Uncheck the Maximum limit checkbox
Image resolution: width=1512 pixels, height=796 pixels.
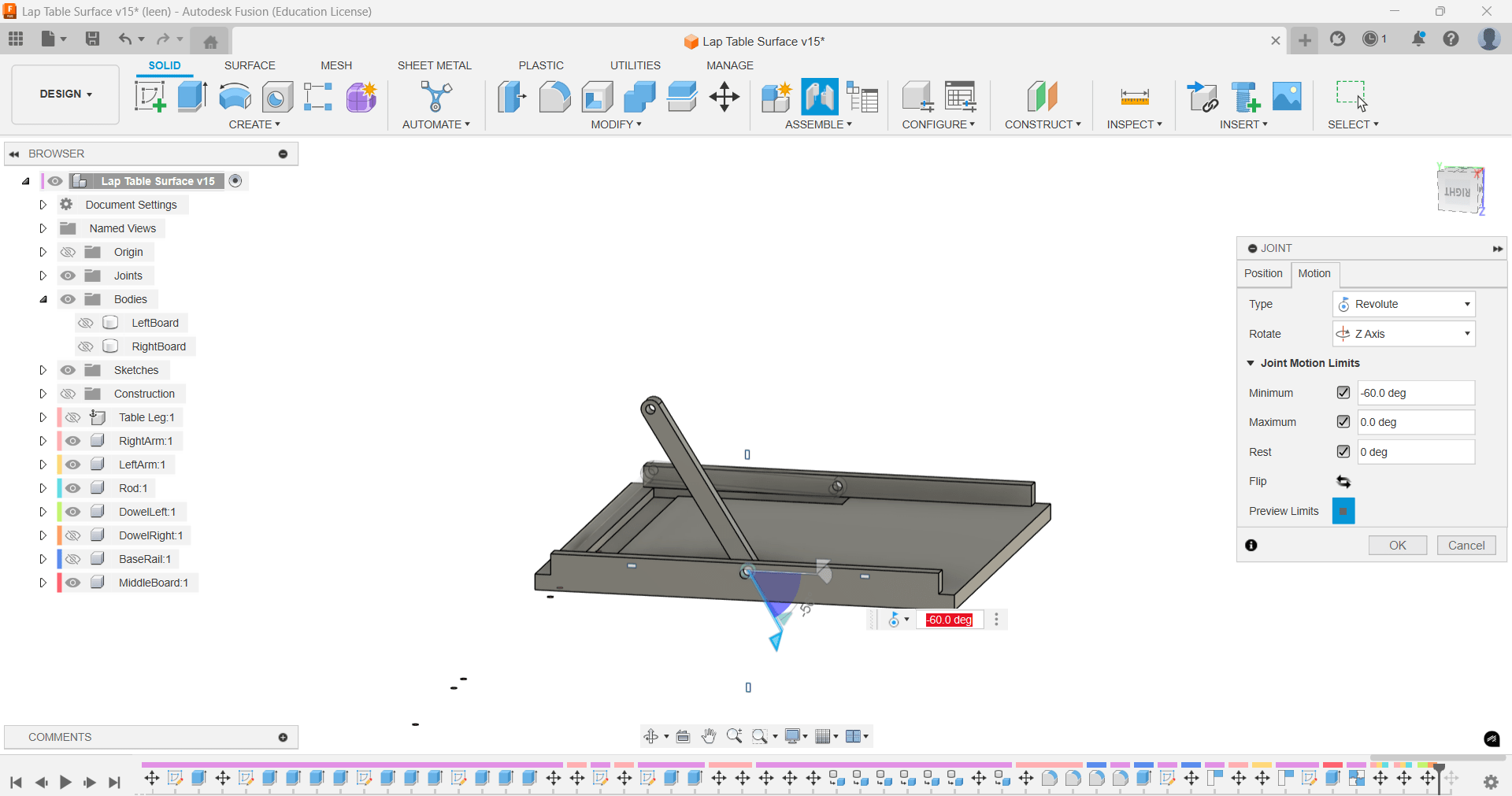1343,422
